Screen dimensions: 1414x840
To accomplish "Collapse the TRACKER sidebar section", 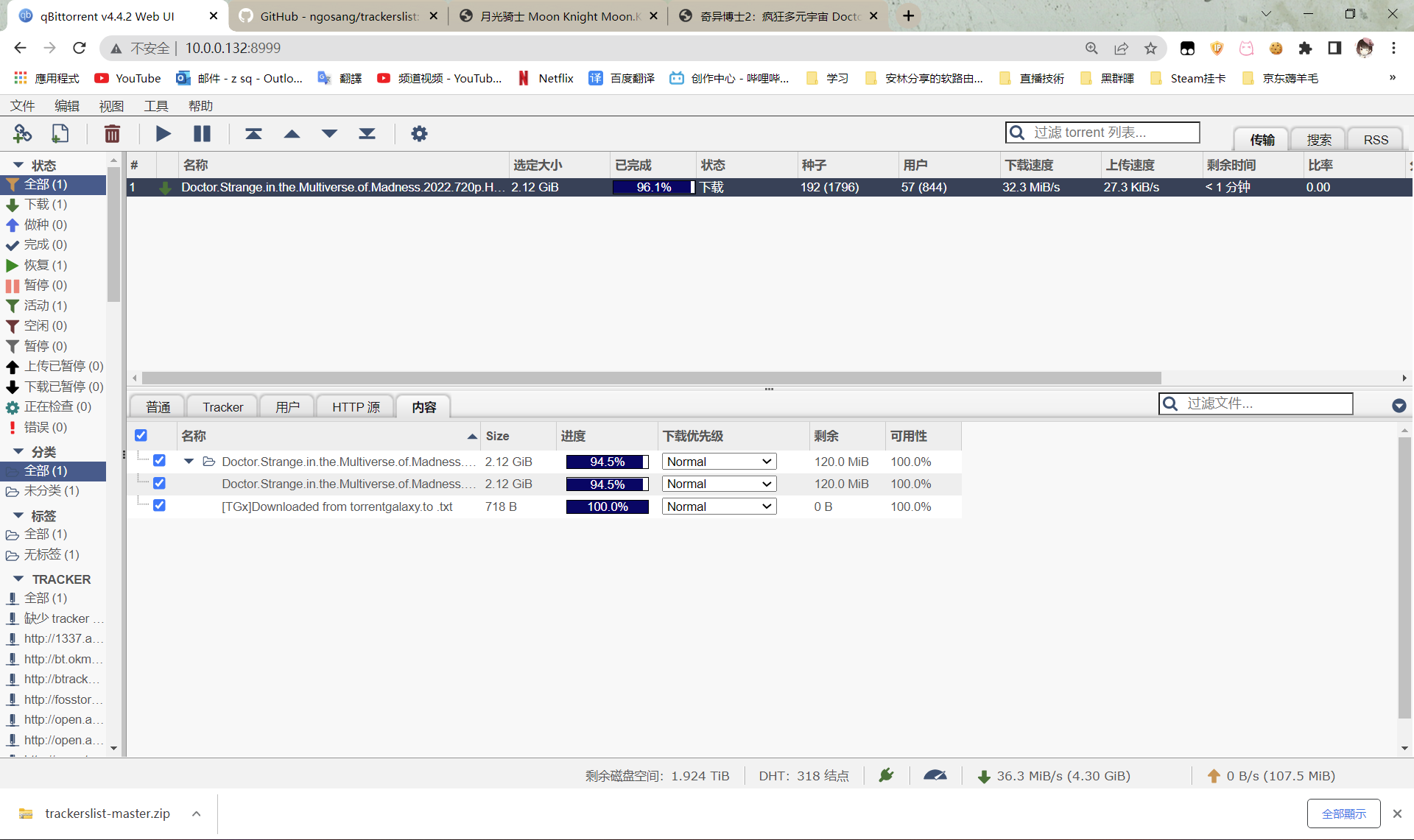I will click(18, 579).
